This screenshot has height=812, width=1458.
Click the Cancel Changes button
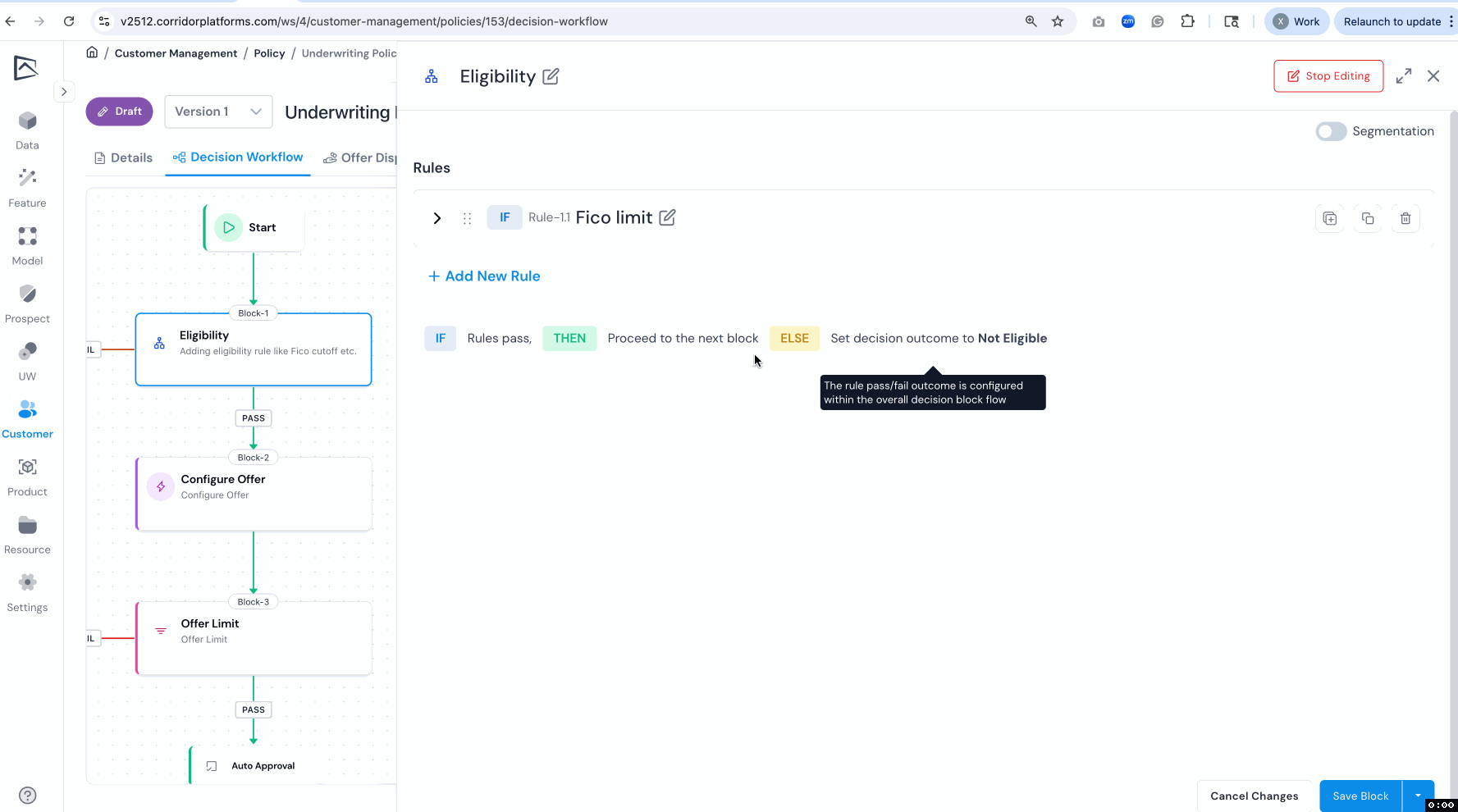pyautogui.click(x=1254, y=796)
